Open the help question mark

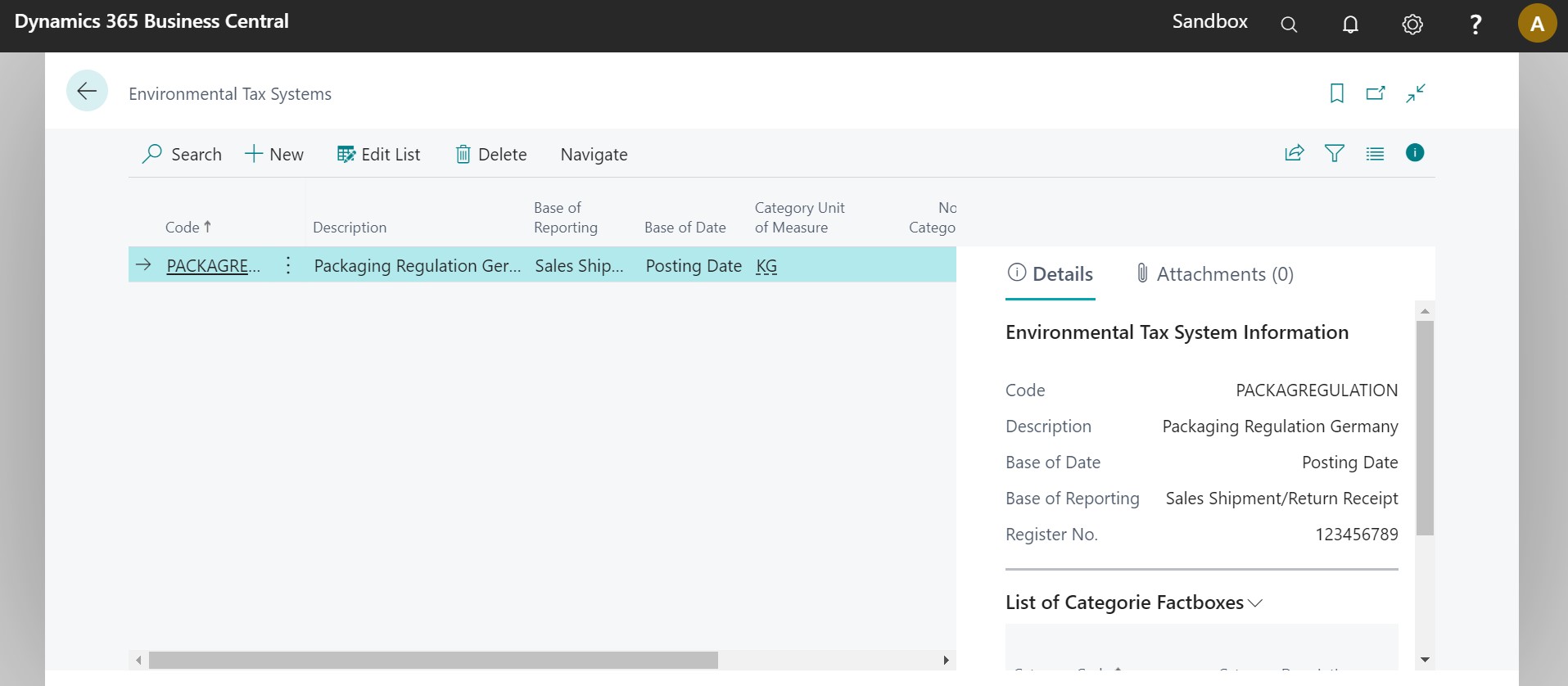tap(1475, 25)
